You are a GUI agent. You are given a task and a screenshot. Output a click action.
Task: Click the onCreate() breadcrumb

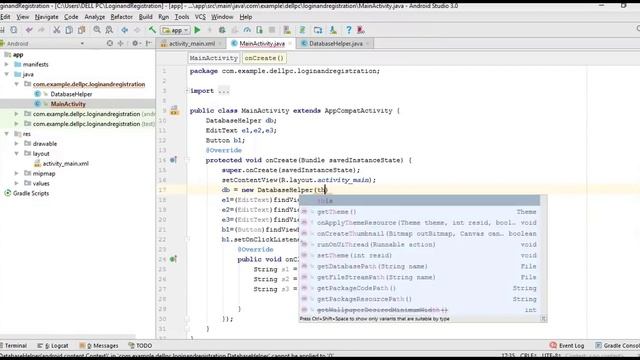click(x=264, y=58)
